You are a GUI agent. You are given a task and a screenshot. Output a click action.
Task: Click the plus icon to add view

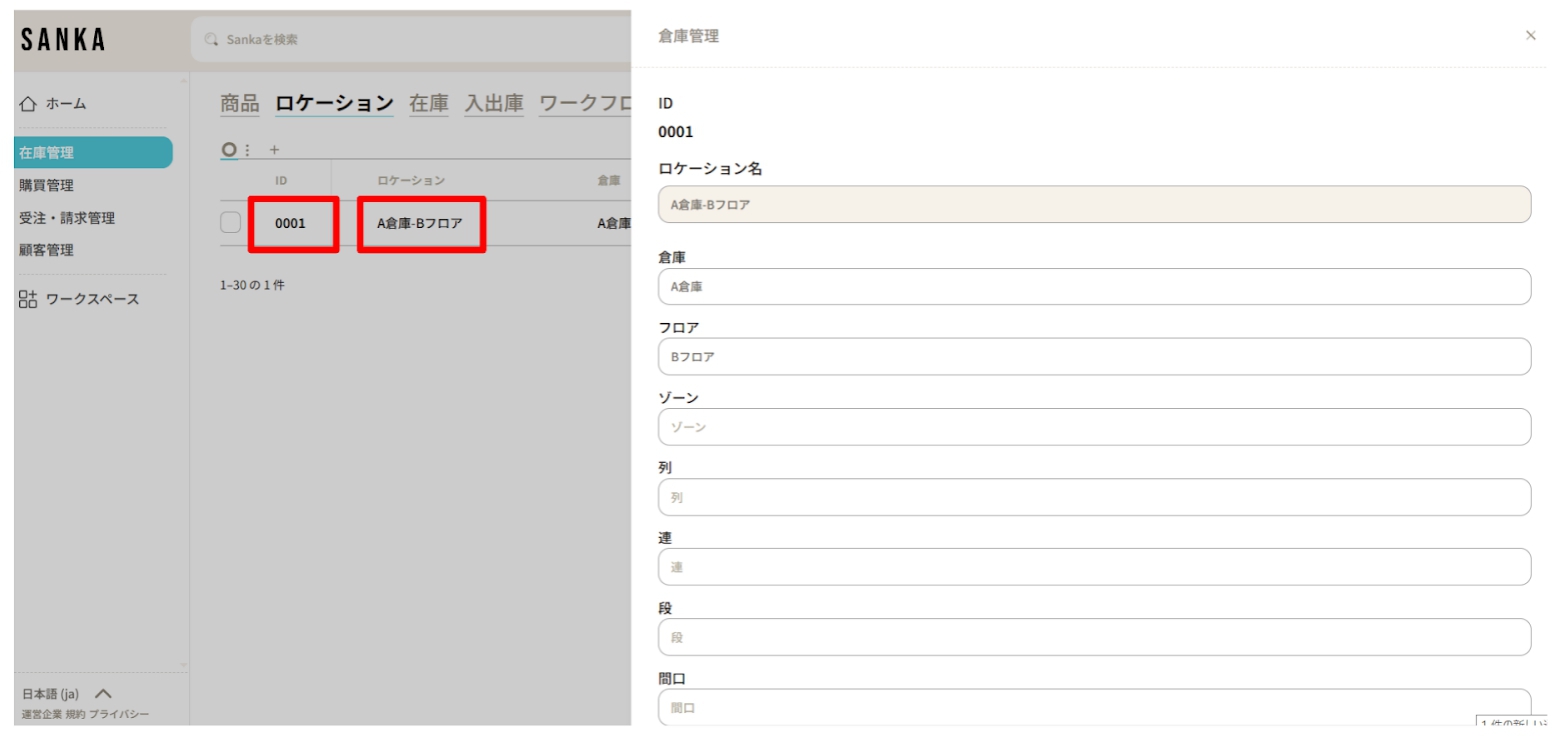pos(274,150)
